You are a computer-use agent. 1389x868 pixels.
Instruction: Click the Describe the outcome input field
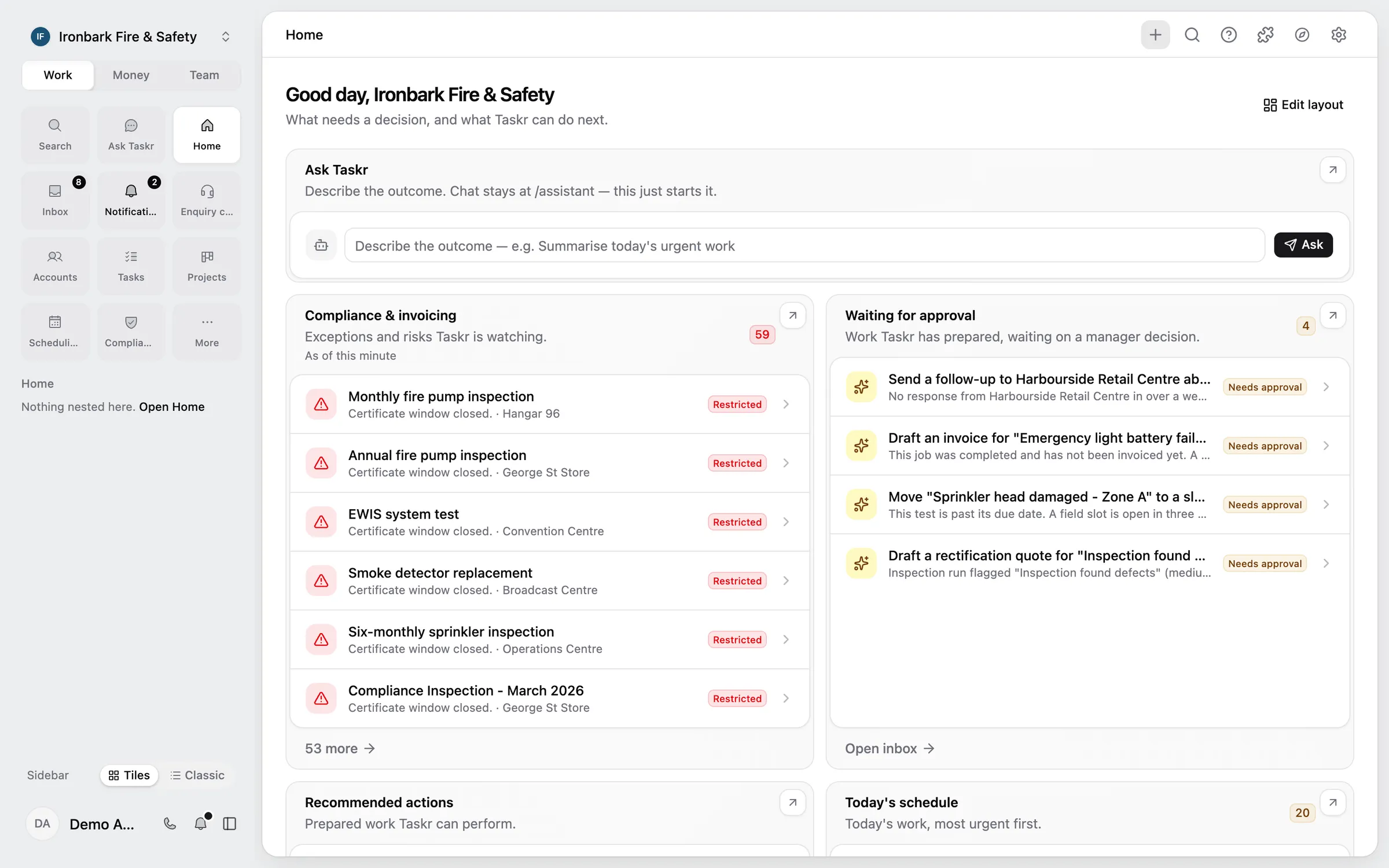(x=804, y=245)
